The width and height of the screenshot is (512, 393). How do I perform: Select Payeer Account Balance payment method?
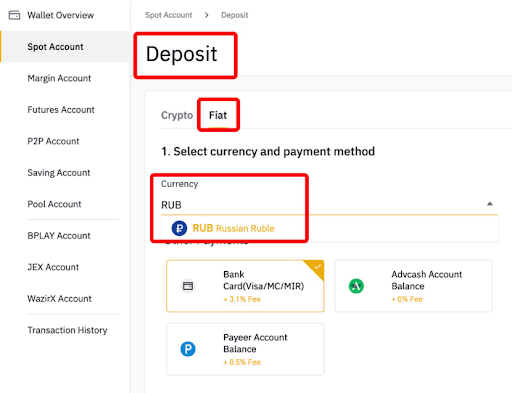[x=245, y=349]
